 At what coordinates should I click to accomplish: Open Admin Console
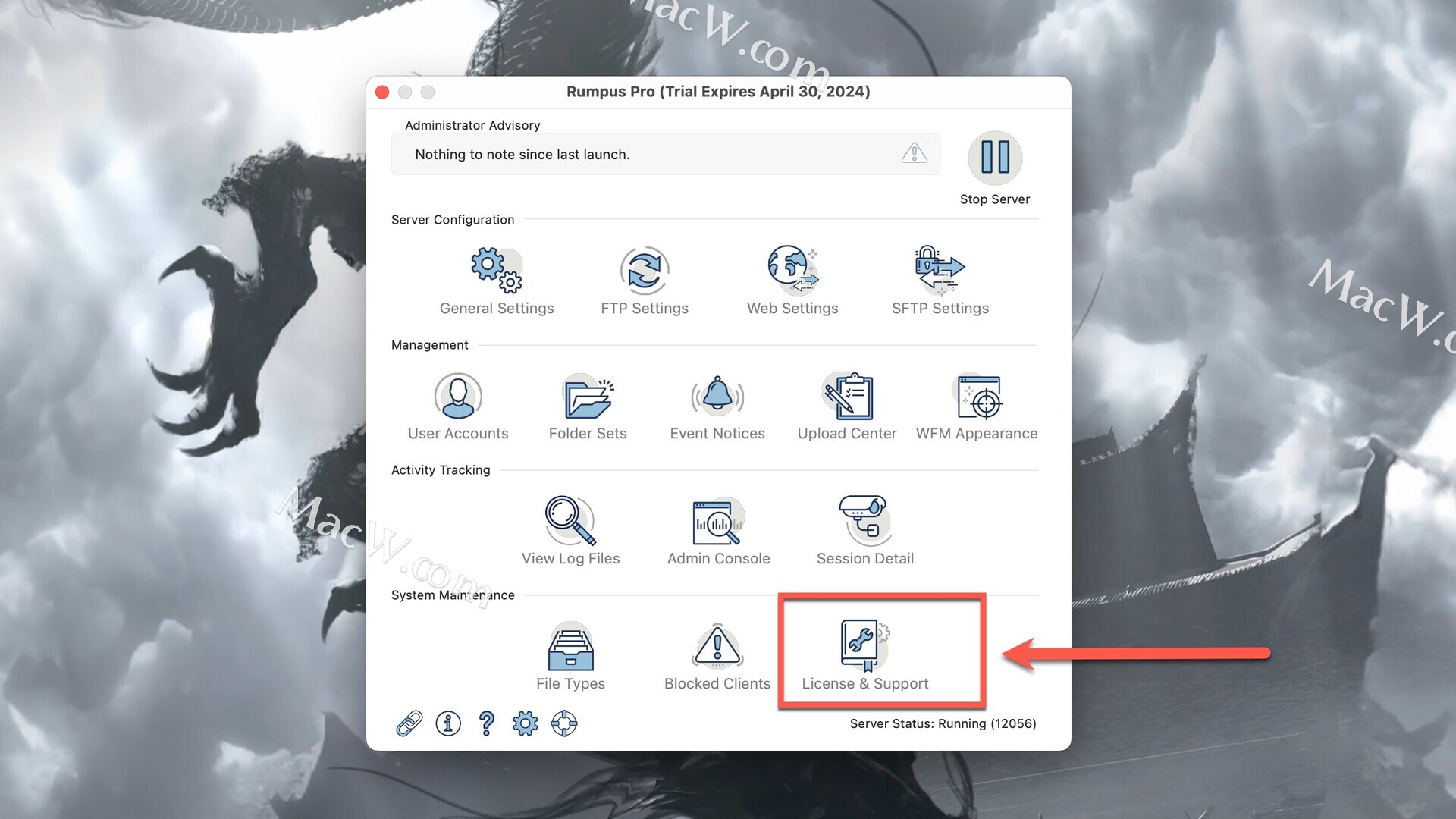(719, 532)
